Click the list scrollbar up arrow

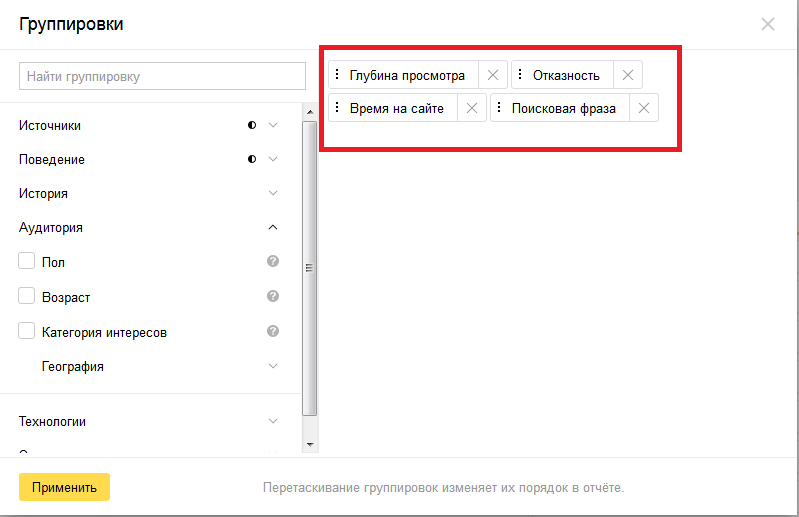pyautogui.click(x=310, y=112)
